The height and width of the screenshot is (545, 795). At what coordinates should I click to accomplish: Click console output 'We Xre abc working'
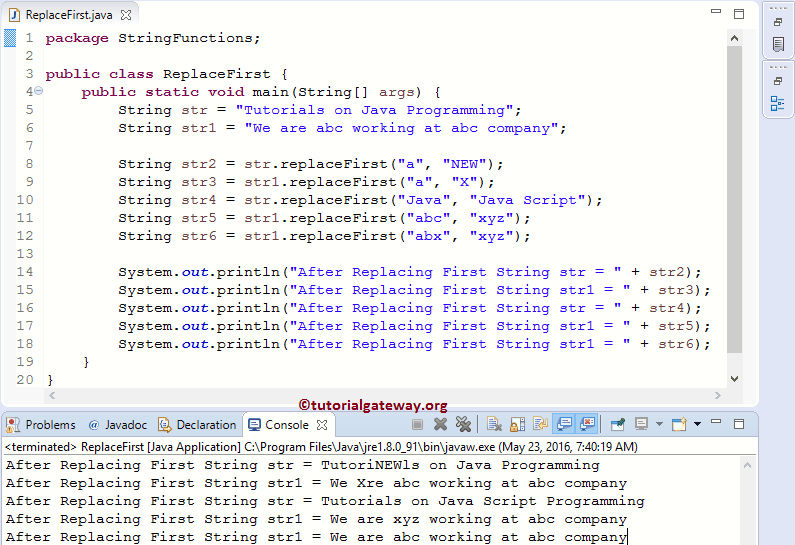[x=316, y=483]
